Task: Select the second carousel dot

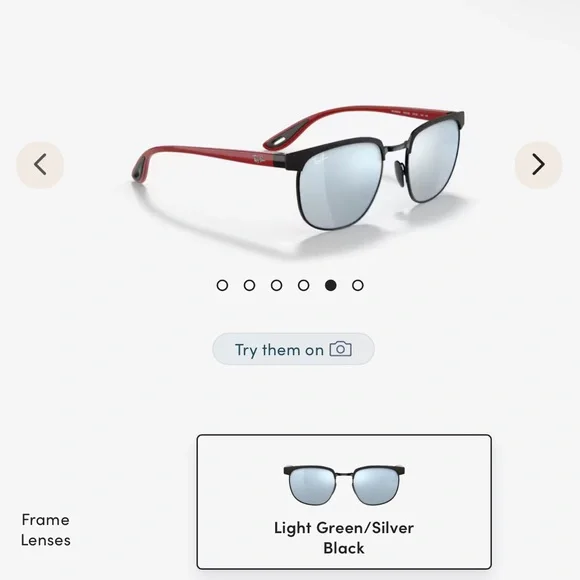Action: tap(249, 285)
